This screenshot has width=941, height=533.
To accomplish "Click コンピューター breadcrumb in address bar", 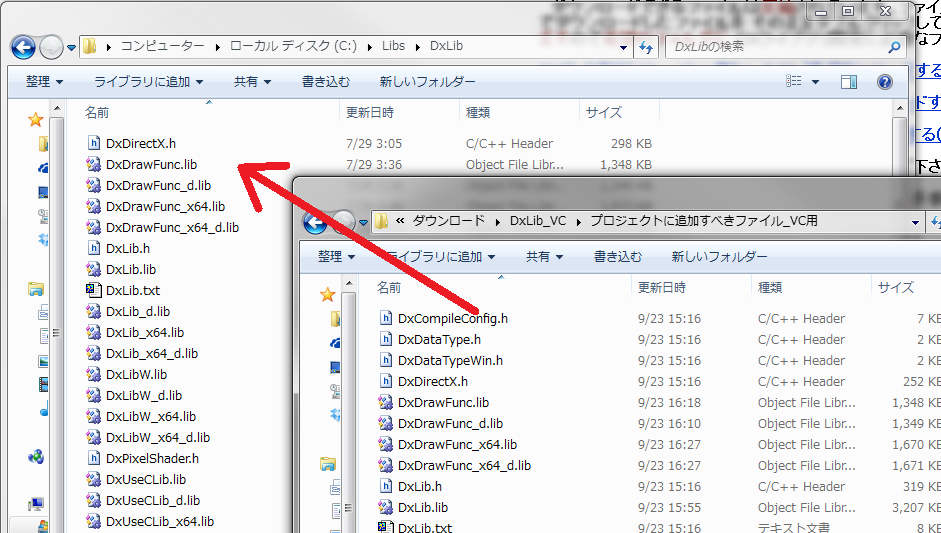I will (163, 46).
